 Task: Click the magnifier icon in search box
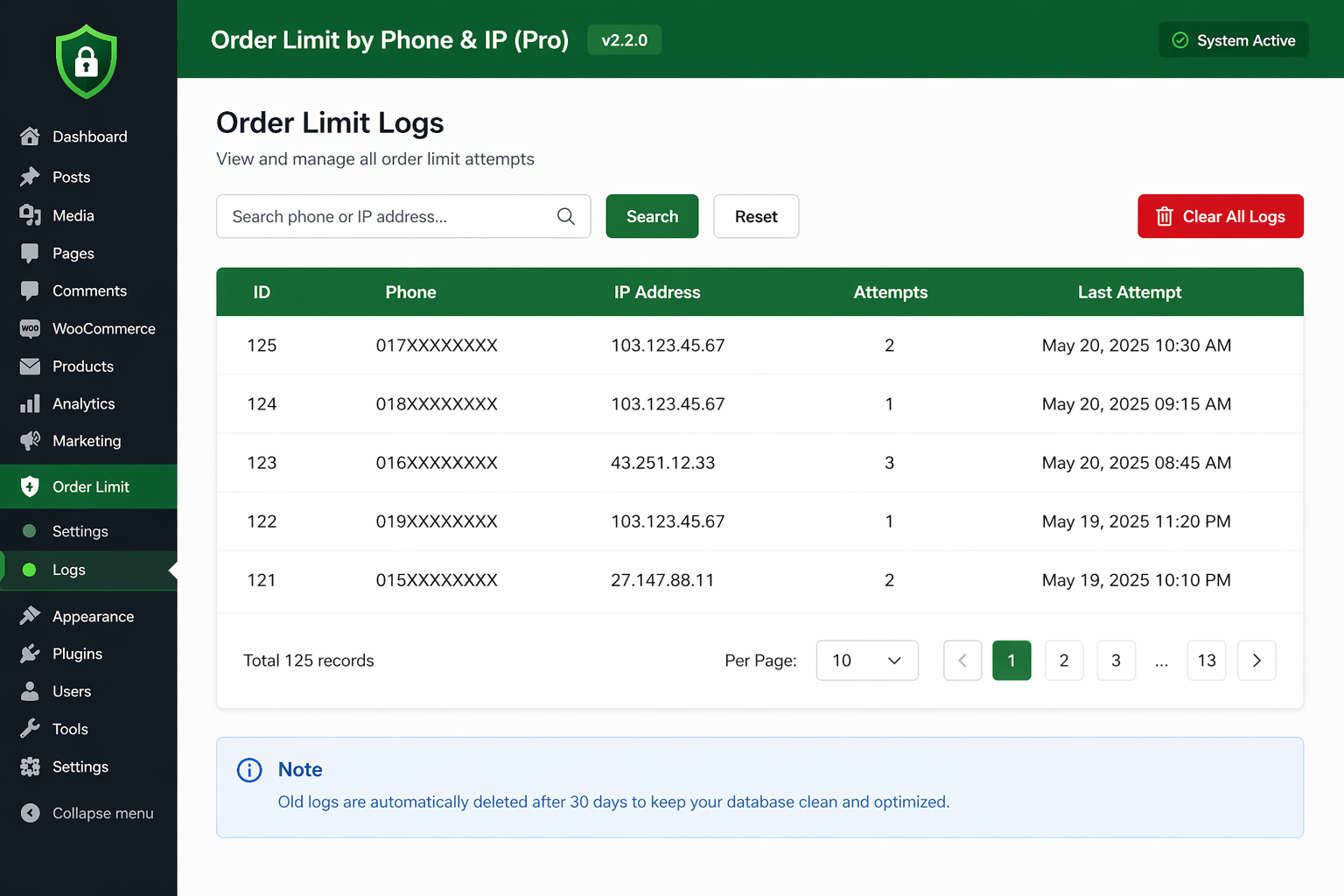(x=566, y=216)
